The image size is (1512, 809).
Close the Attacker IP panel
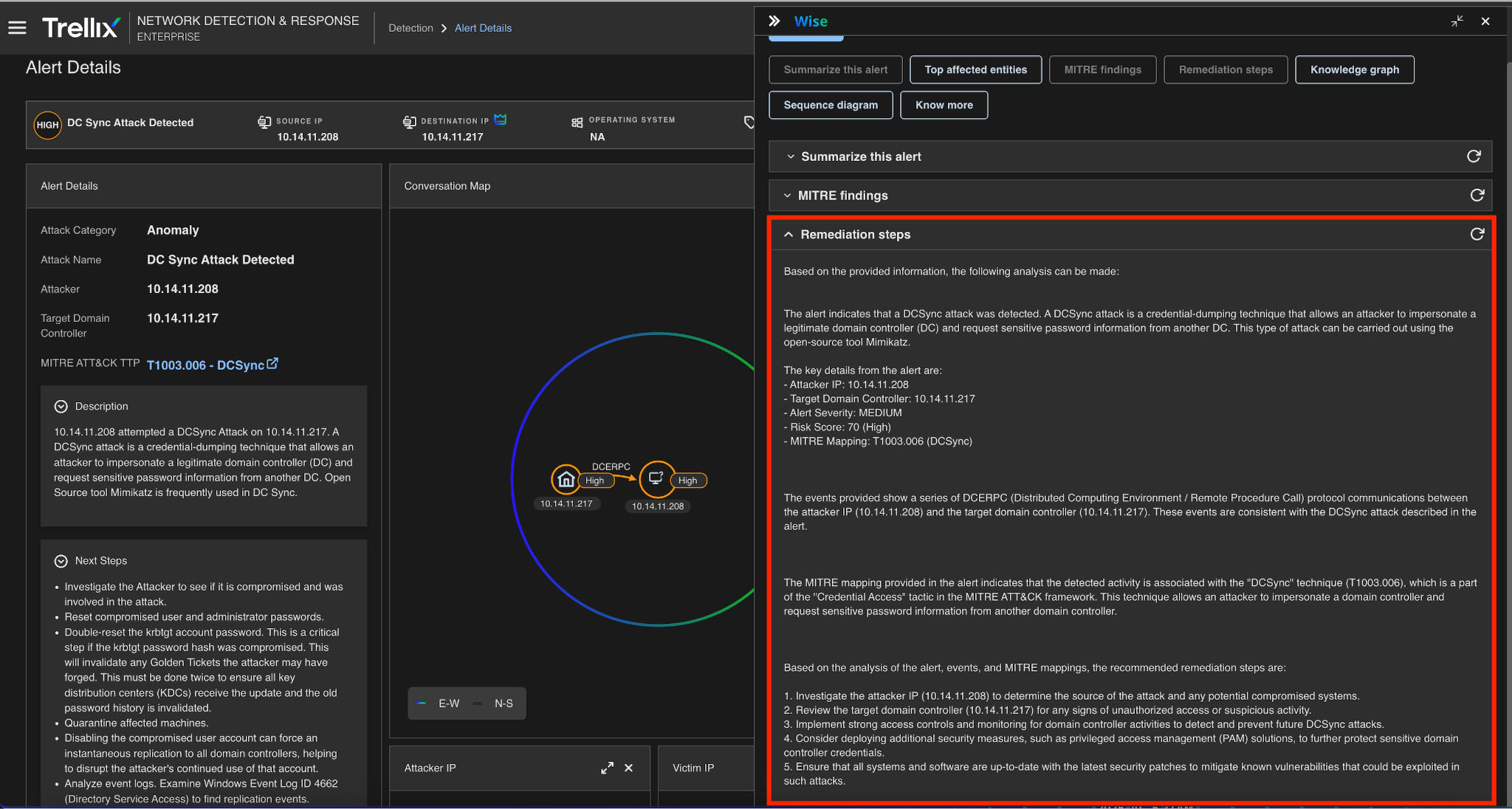(628, 768)
